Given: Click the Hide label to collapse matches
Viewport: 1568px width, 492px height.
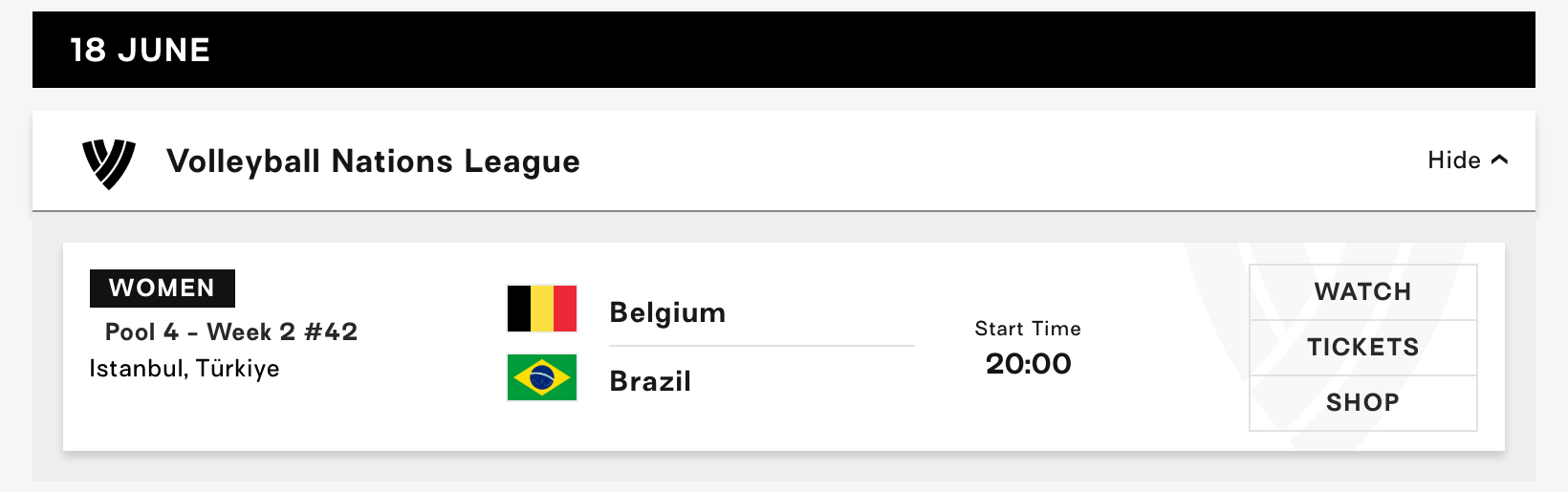Looking at the screenshot, I should [1454, 160].
